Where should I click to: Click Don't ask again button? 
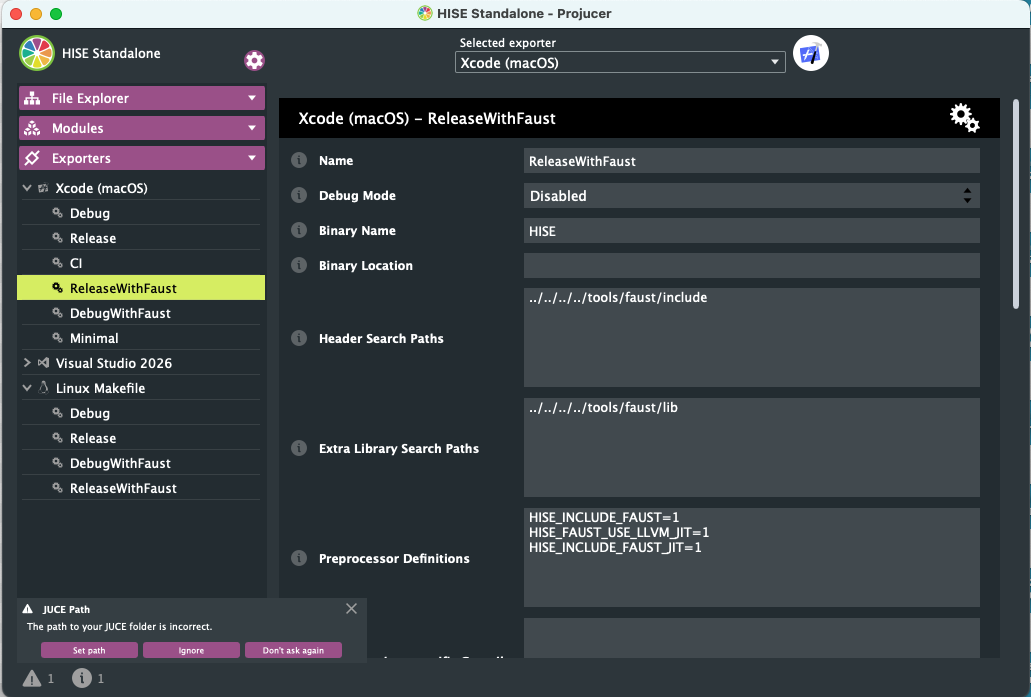click(293, 650)
